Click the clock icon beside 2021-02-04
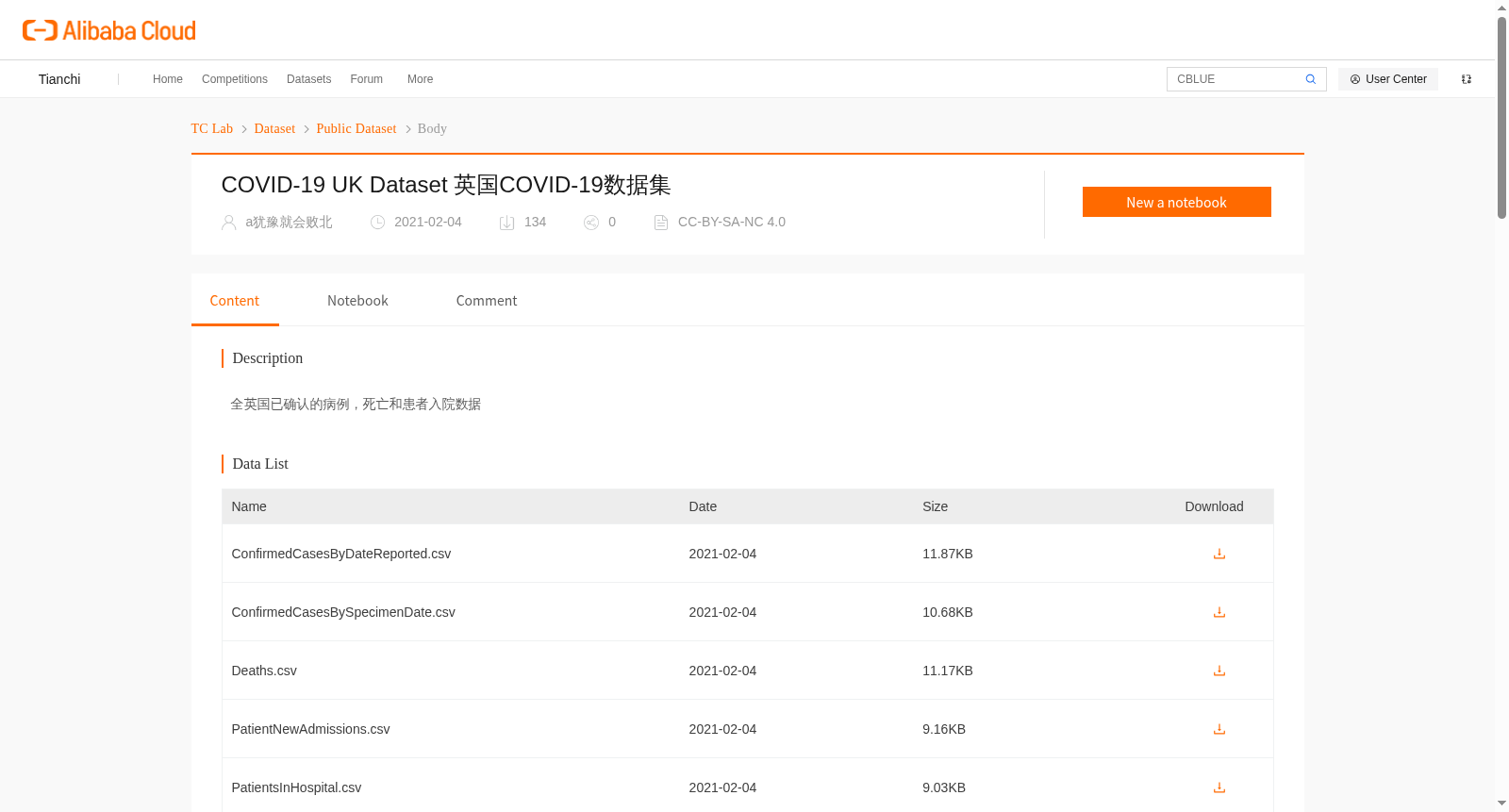 coord(377,223)
